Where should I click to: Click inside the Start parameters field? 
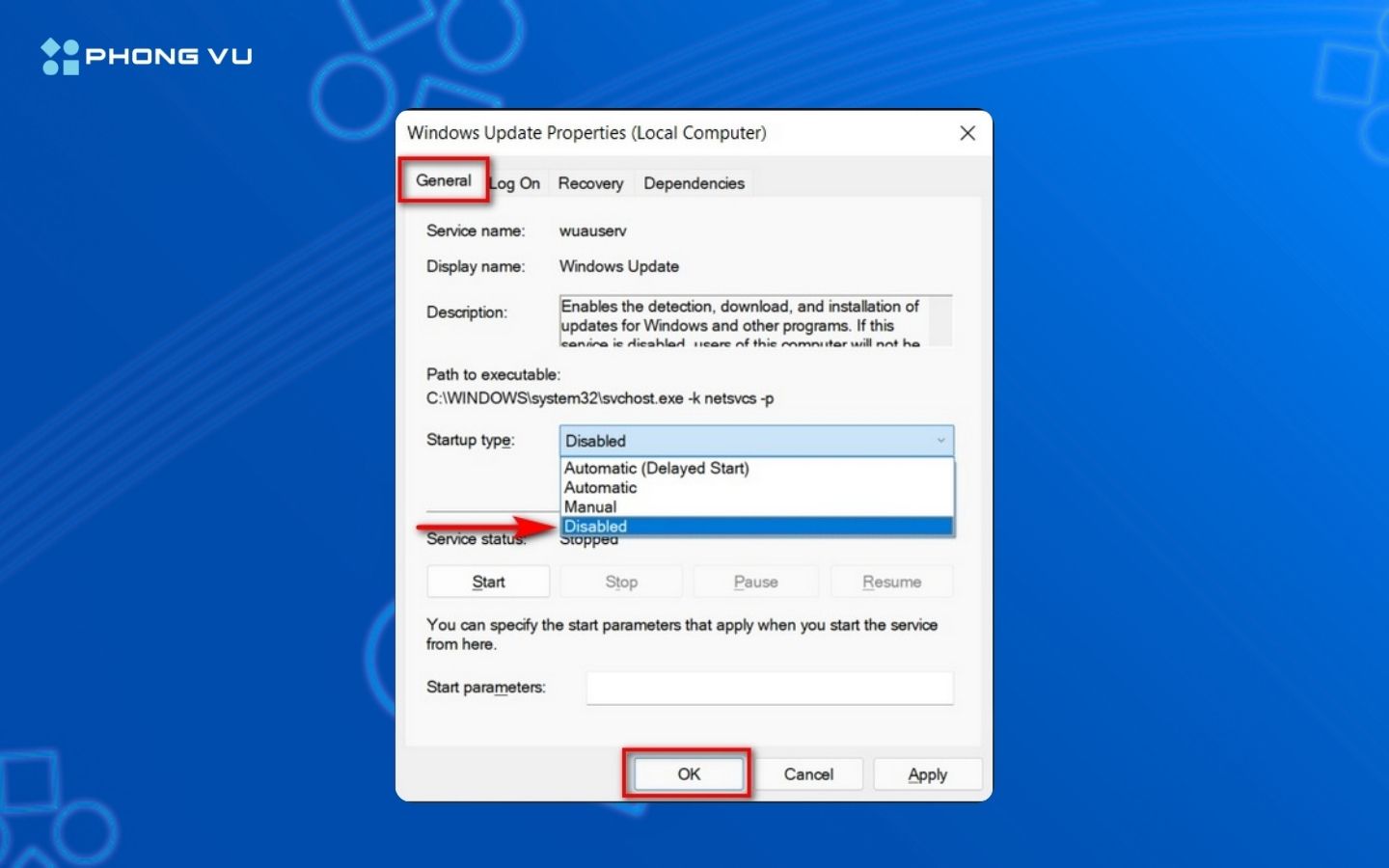tap(769, 688)
